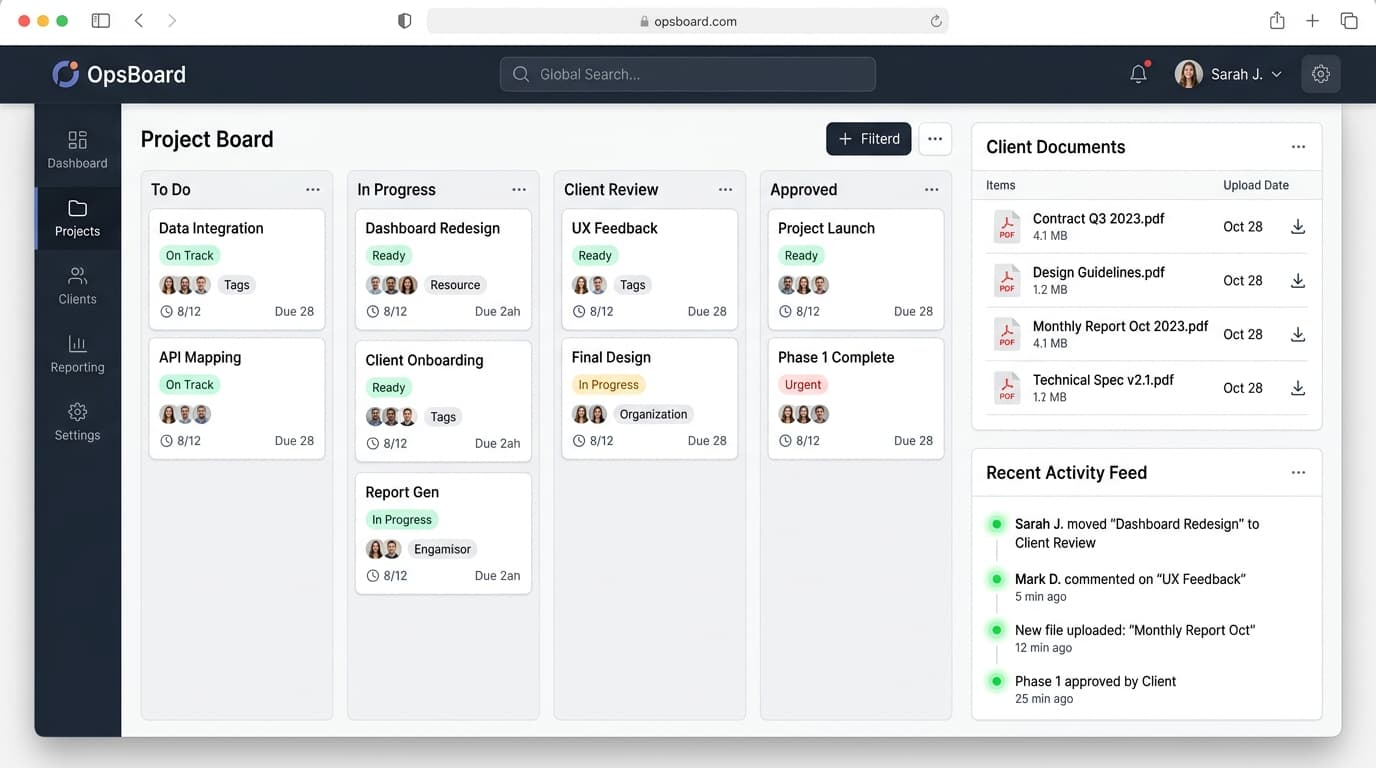Show the browser tab overview

click(1349, 21)
